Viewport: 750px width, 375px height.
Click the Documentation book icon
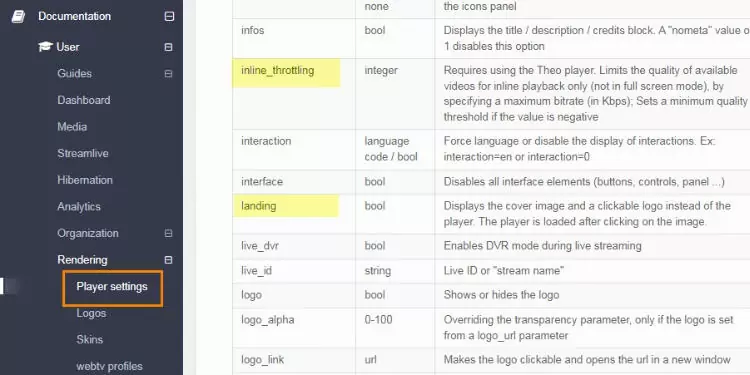(x=18, y=16)
